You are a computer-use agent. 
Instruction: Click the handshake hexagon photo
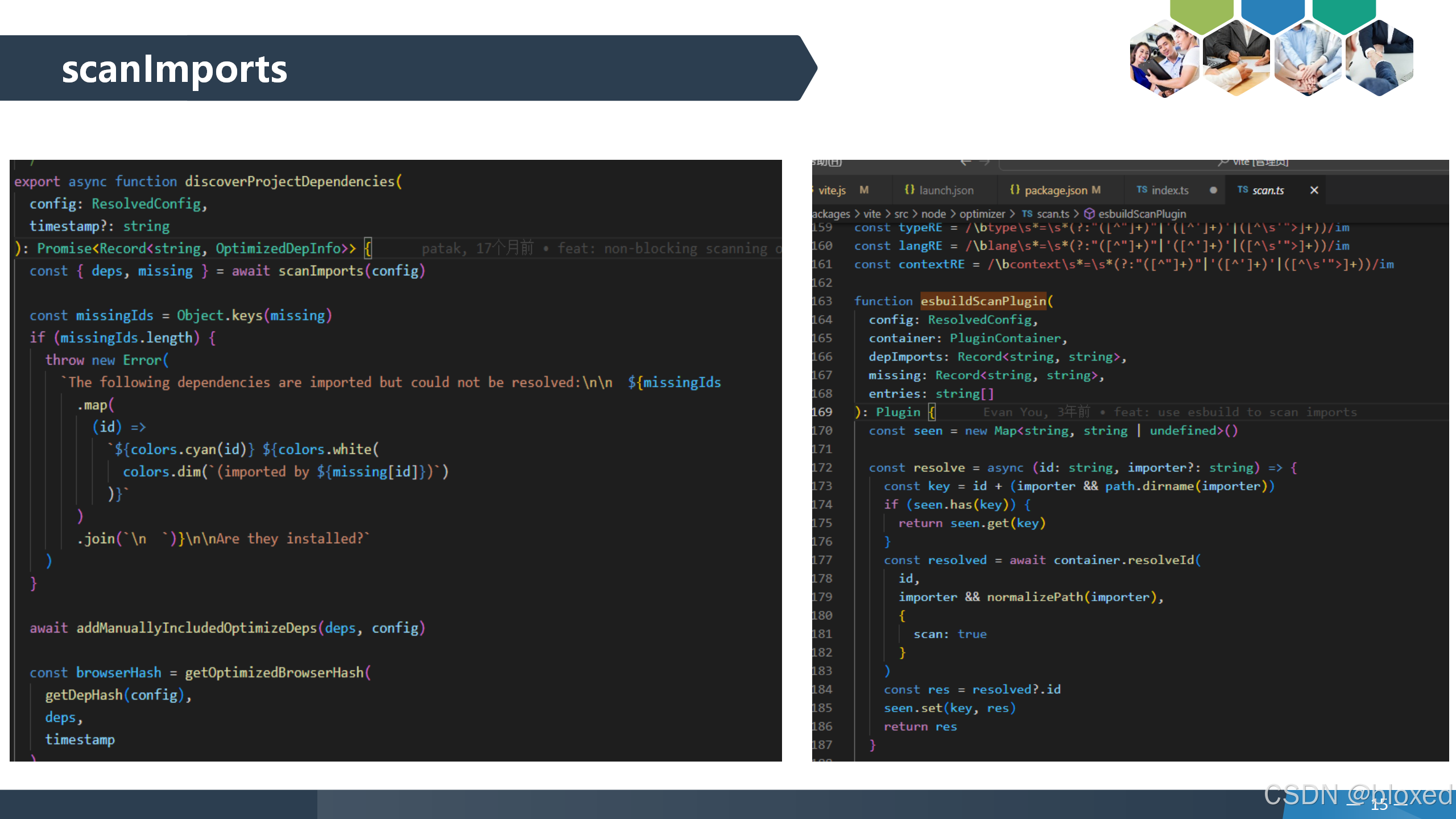point(1379,59)
